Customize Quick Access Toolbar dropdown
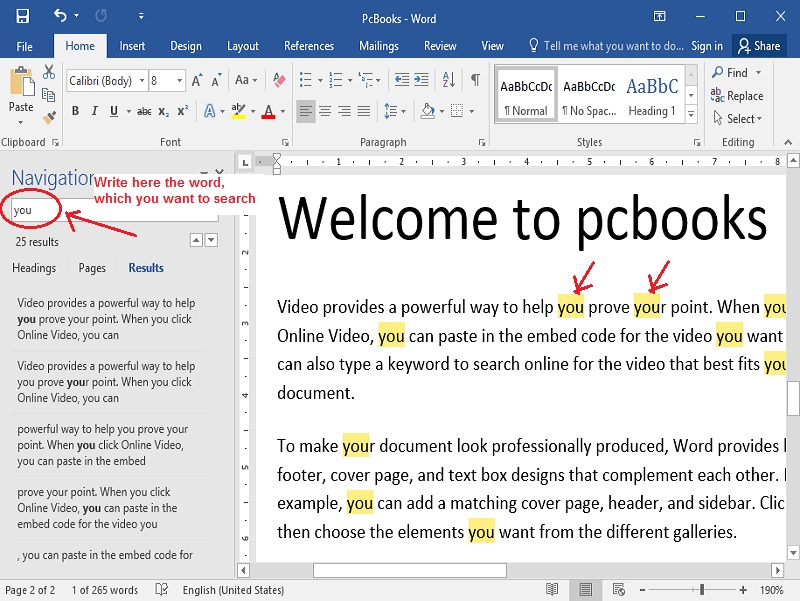 tap(141, 16)
